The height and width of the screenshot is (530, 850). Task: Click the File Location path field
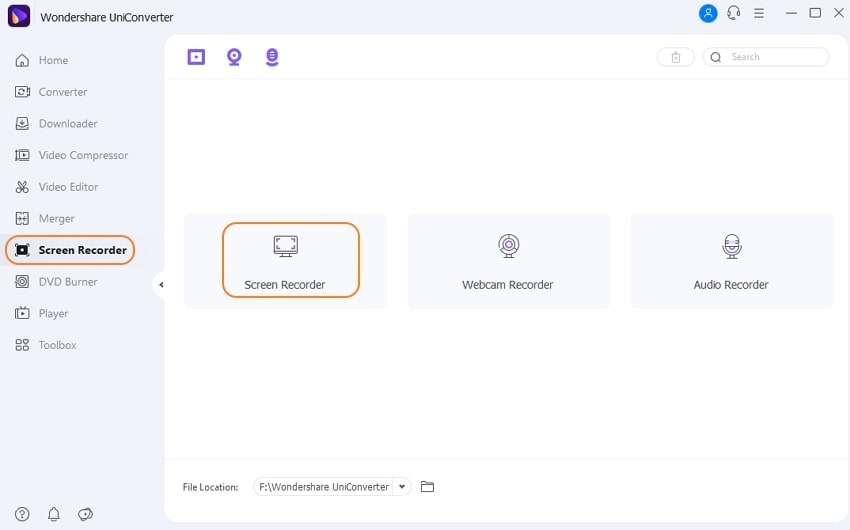pos(324,487)
